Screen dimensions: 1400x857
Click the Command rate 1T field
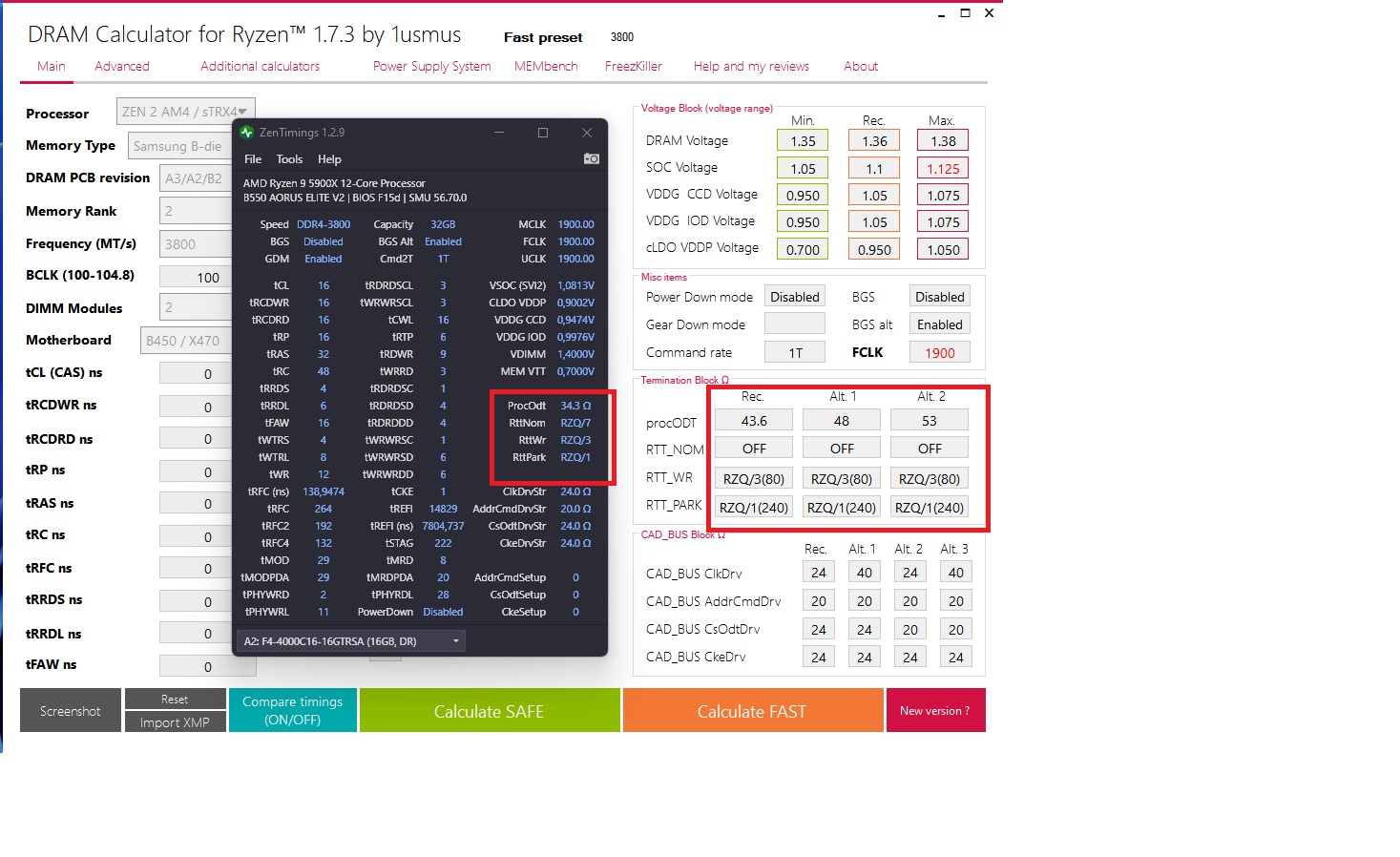point(795,352)
